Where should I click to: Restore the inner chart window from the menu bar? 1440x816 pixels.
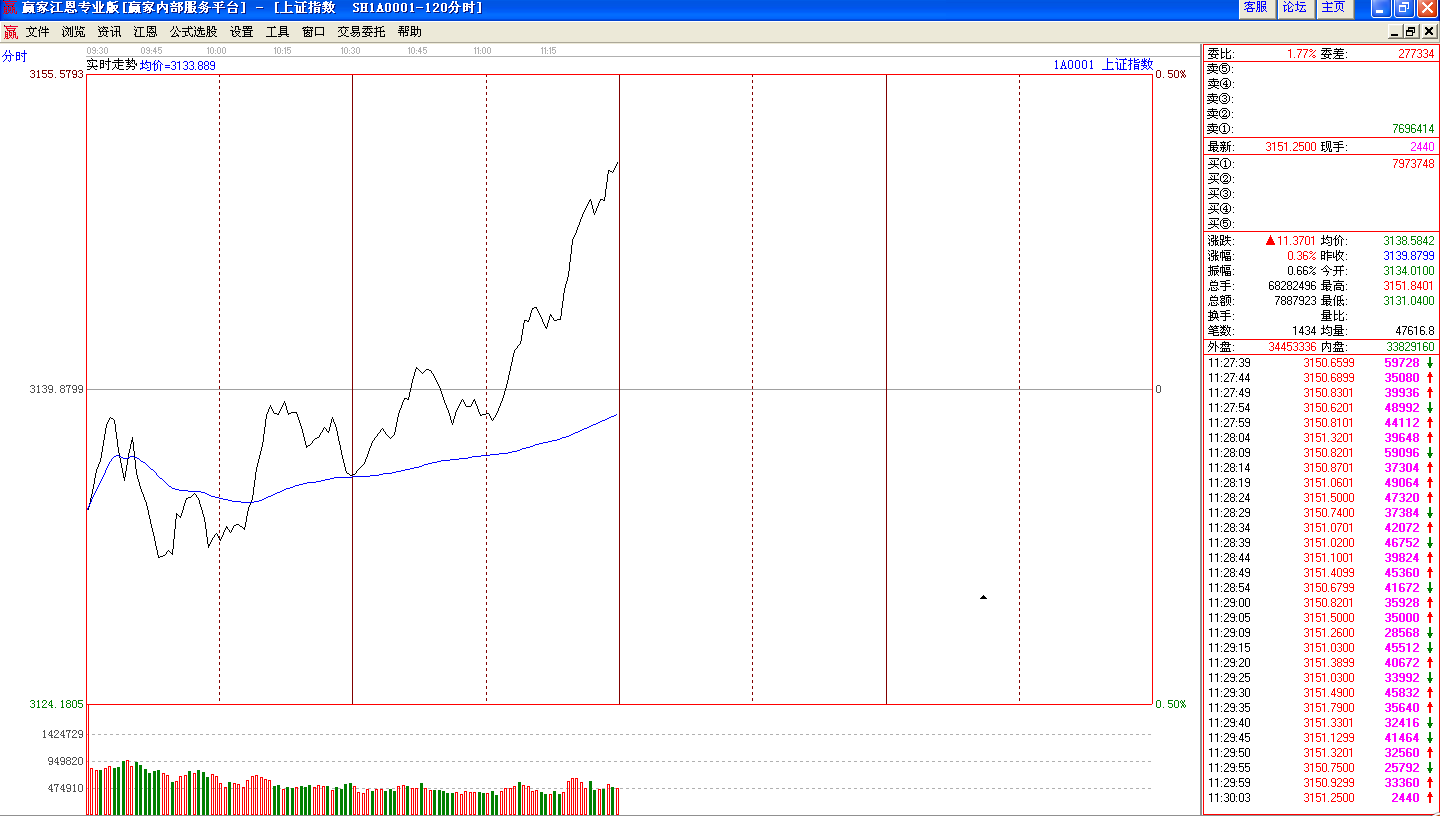[1411, 32]
